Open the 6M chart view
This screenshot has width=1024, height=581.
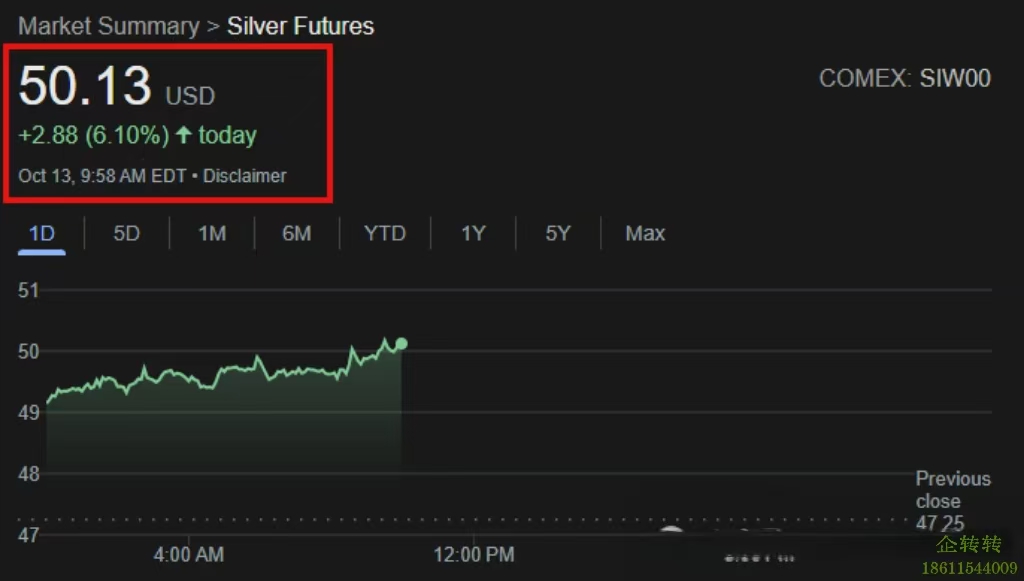coord(296,234)
